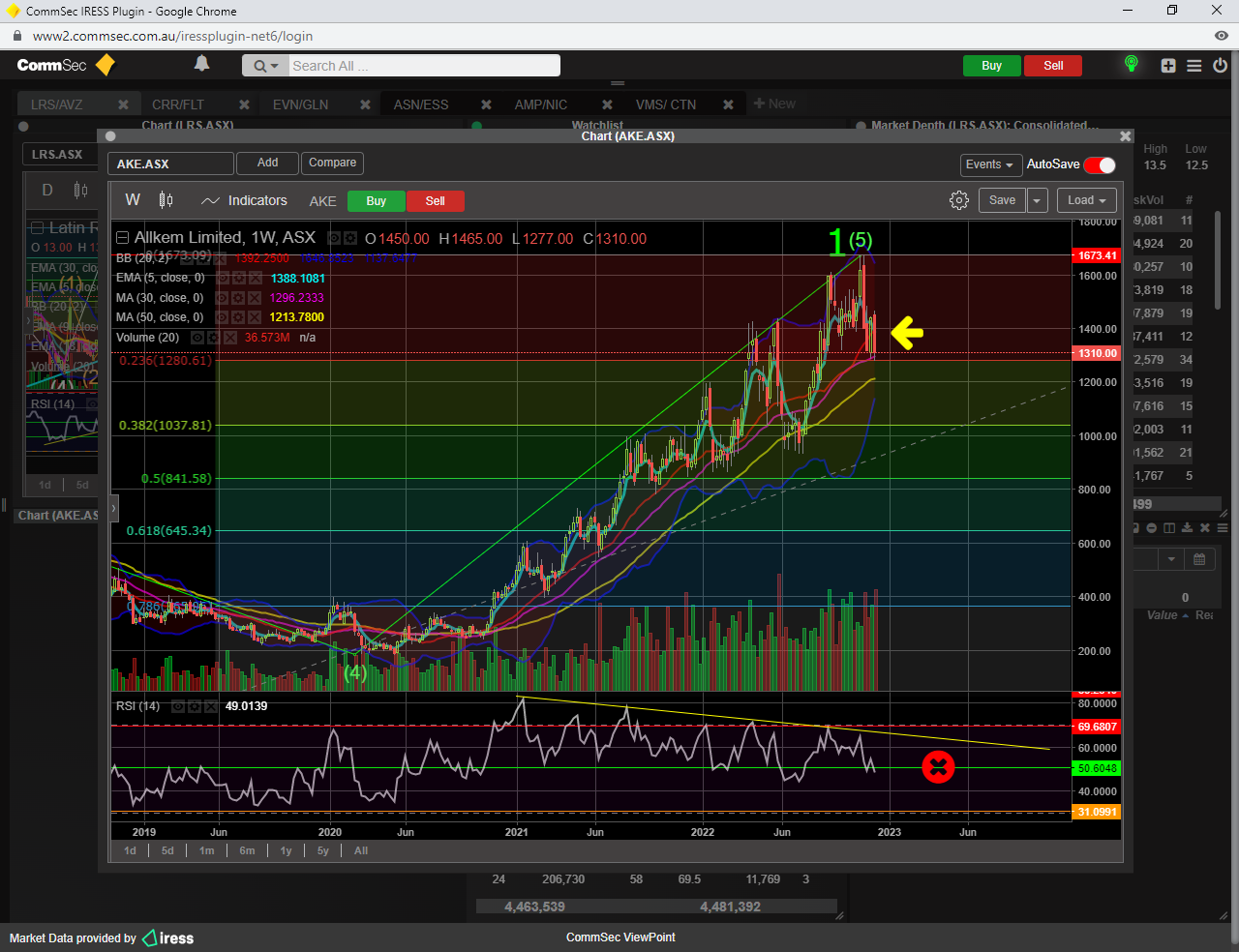Open the hamburger menu in the header
The image size is (1239, 952).
click(x=1194, y=66)
